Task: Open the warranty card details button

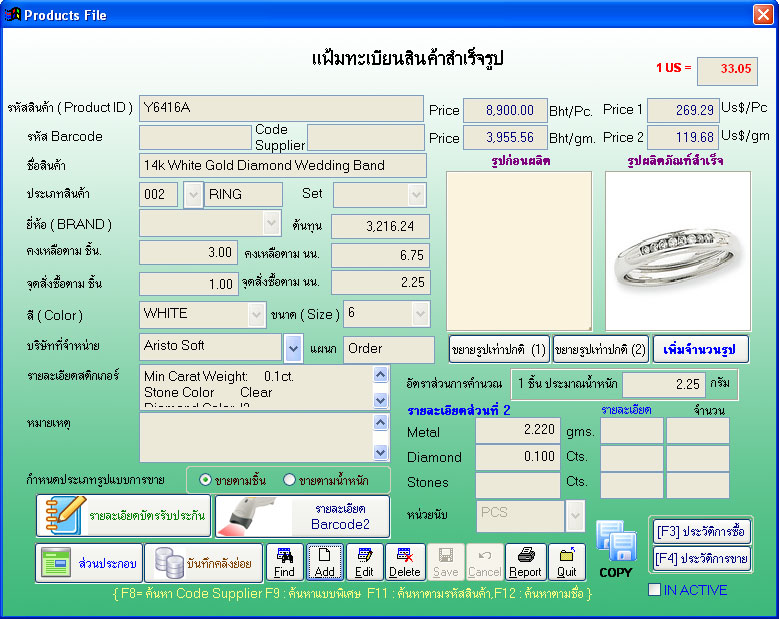Action: pos(123,516)
